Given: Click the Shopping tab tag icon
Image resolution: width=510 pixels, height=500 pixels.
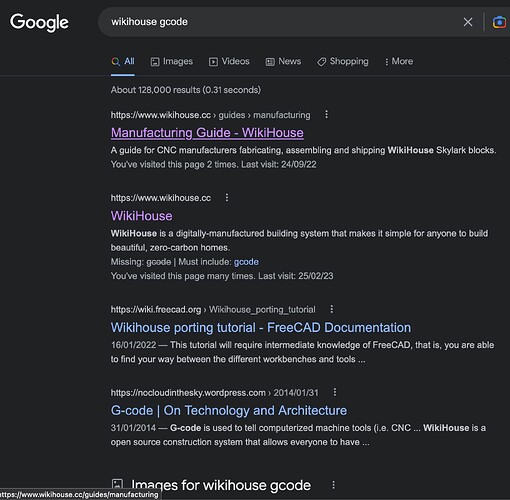Looking at the screenshot, I should [x=321, y=62].
